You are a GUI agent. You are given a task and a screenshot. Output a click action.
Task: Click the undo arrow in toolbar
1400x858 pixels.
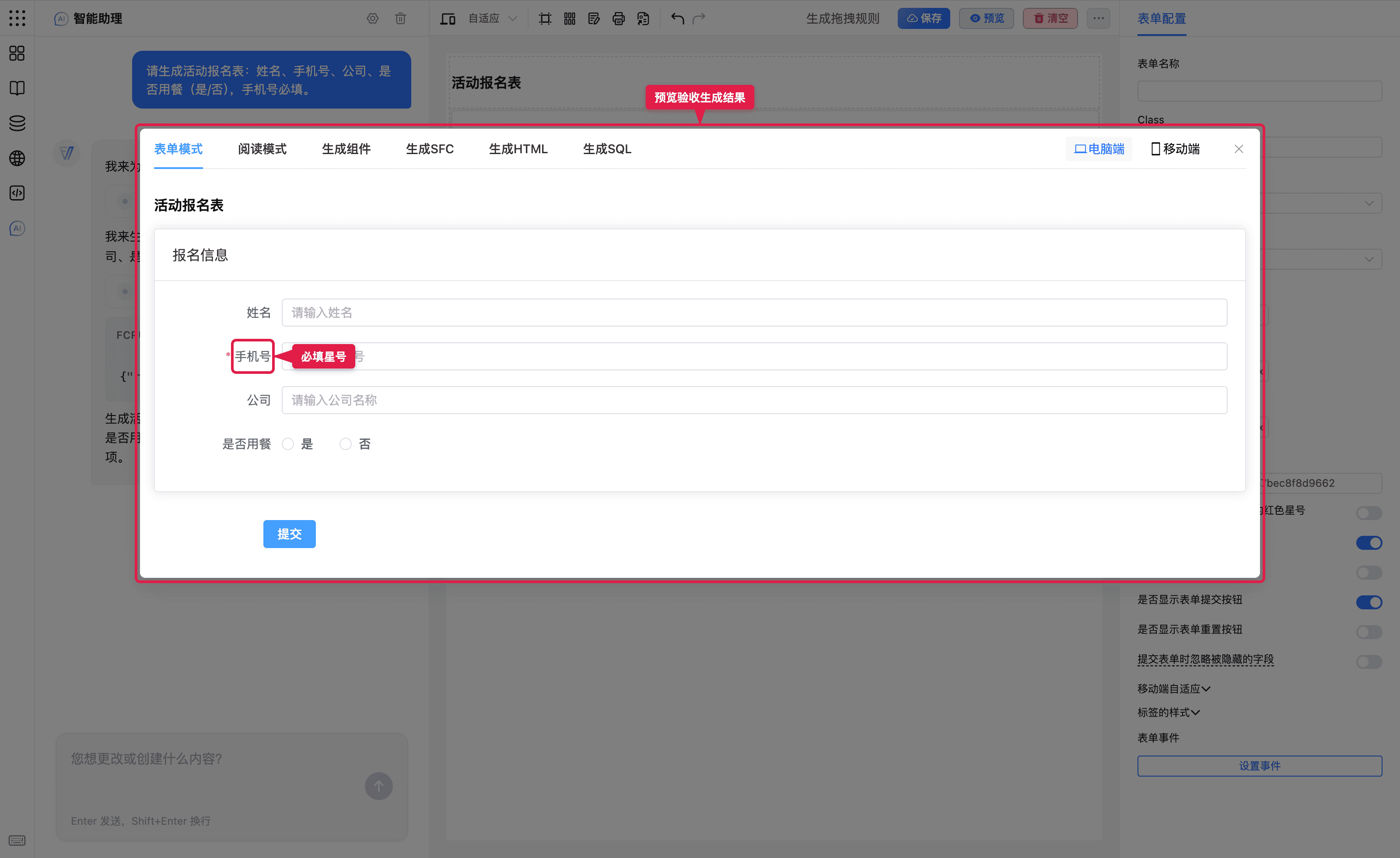point(677,18)
